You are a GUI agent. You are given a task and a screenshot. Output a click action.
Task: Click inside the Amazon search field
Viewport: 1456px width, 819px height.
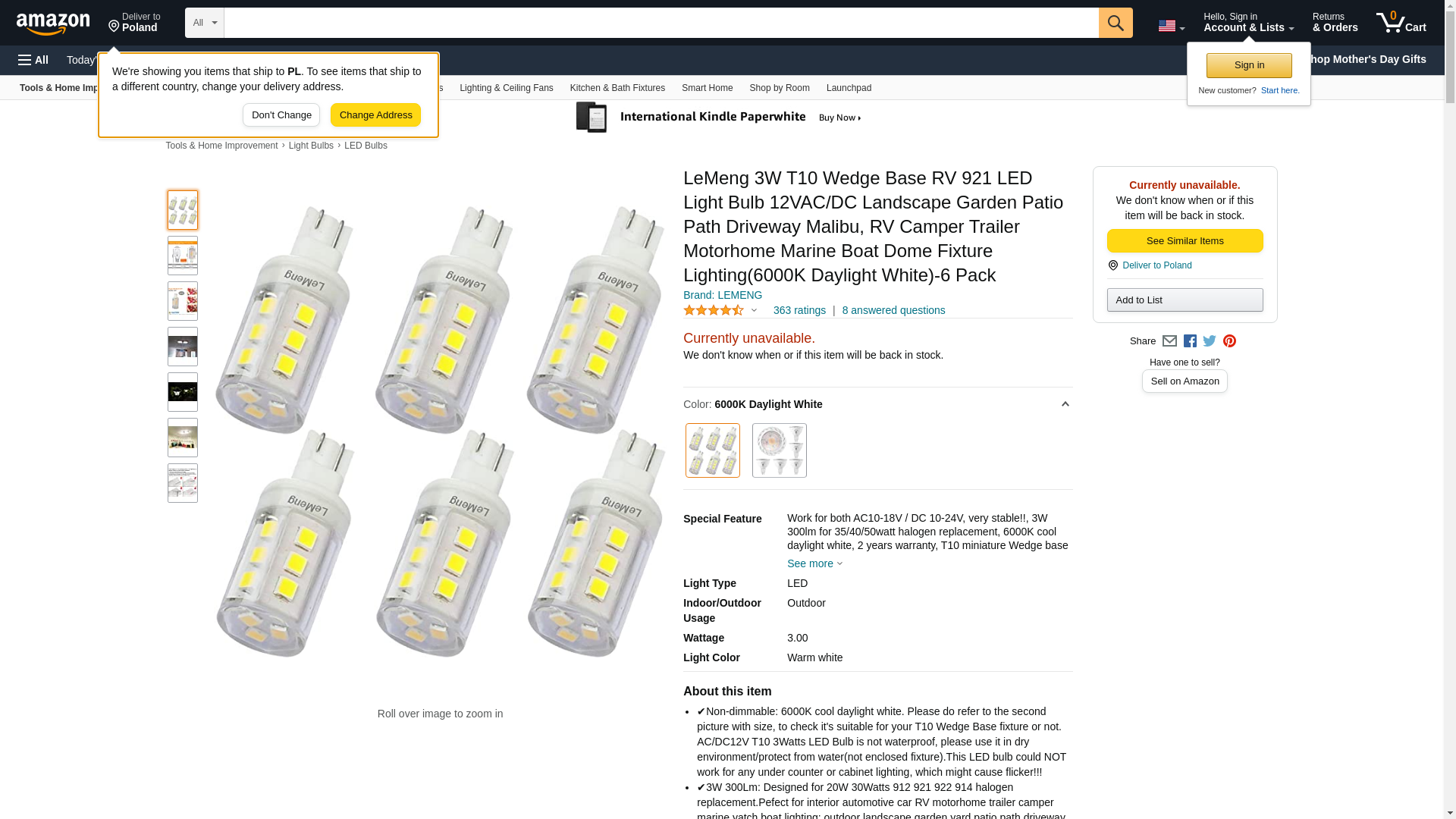click(x=661, y=23)
